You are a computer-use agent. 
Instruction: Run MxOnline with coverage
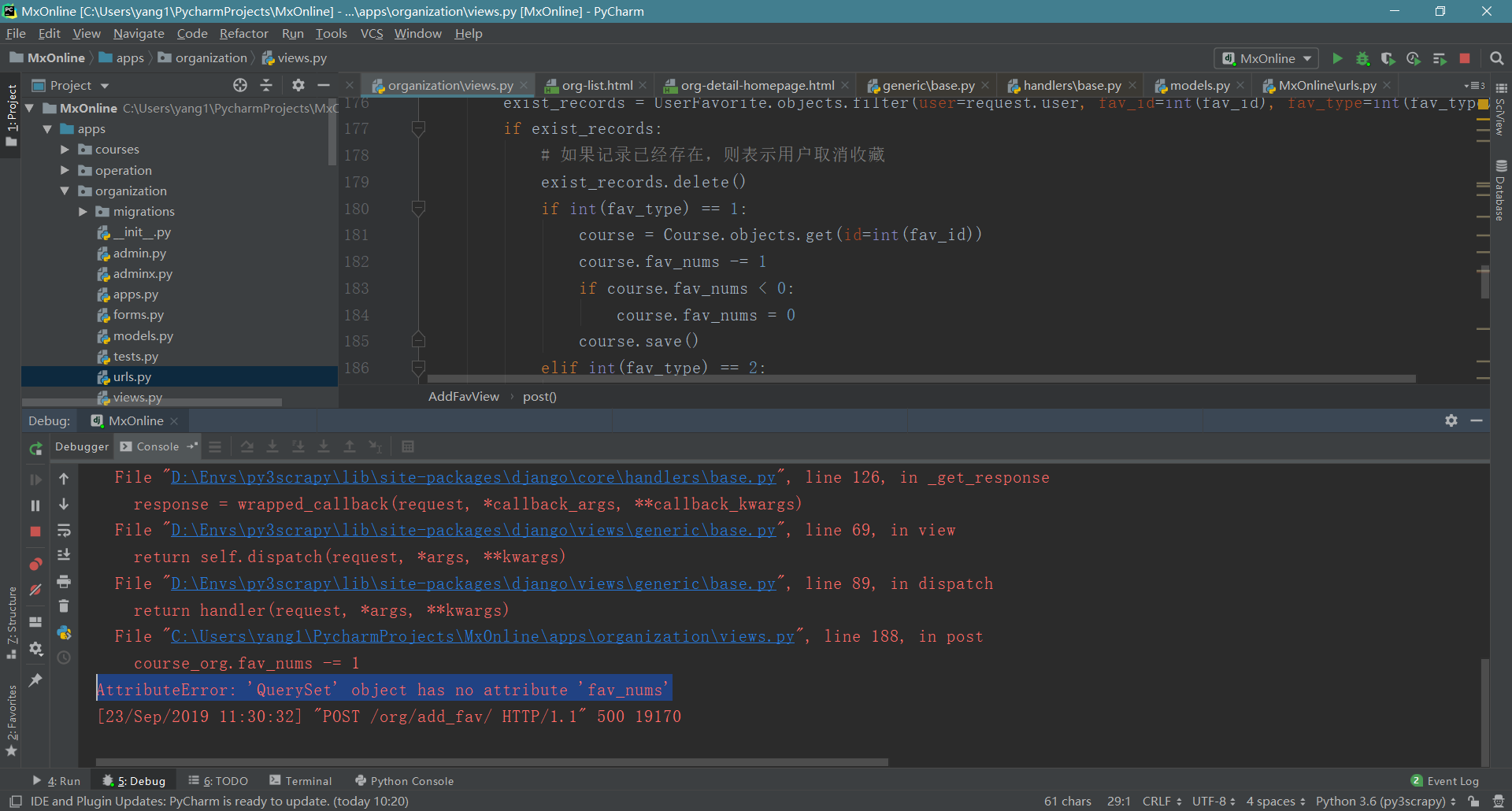pyautogui.click(x=1388, y=58)
